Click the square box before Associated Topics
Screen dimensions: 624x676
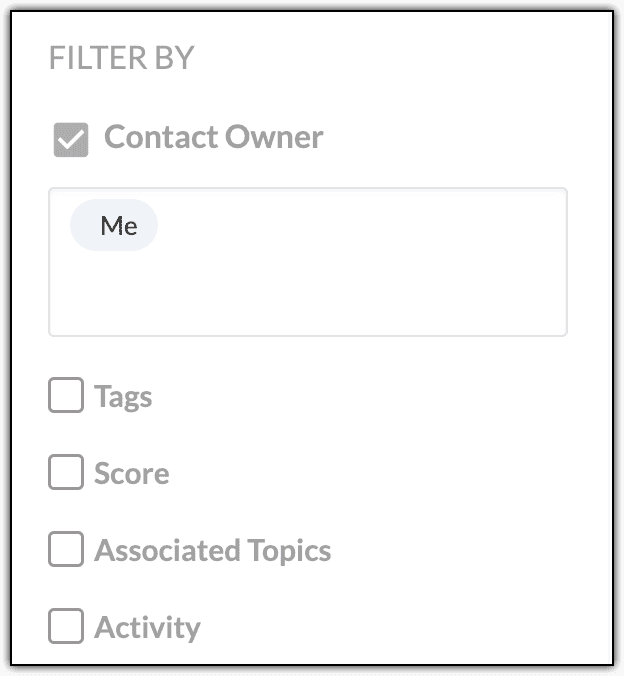[x=66, y=550]
